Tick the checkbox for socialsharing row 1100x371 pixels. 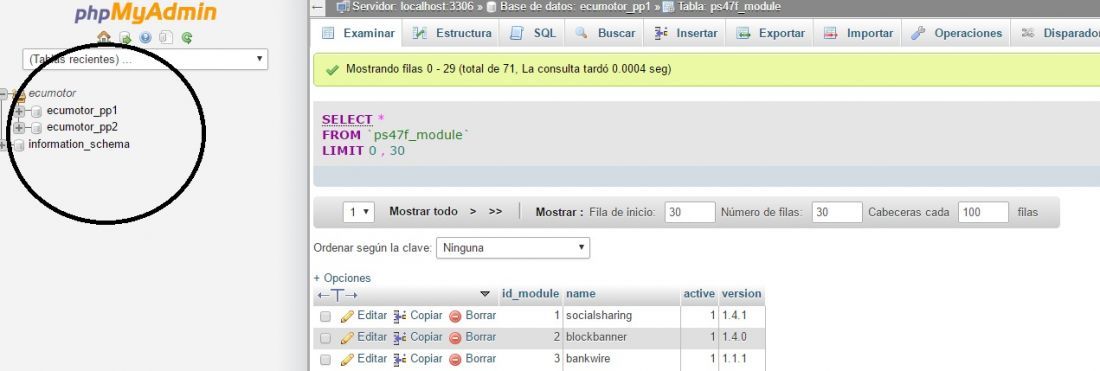(326, 316)
